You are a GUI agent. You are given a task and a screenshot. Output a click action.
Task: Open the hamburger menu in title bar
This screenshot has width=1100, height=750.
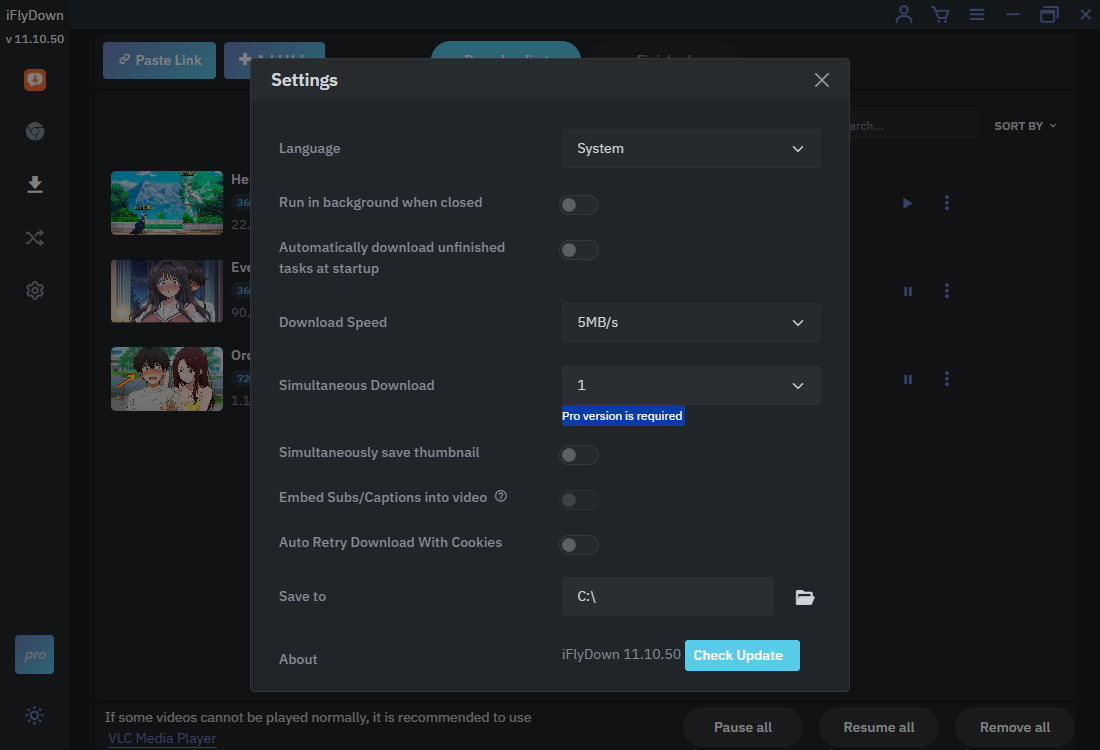click(x=977, y=14)
